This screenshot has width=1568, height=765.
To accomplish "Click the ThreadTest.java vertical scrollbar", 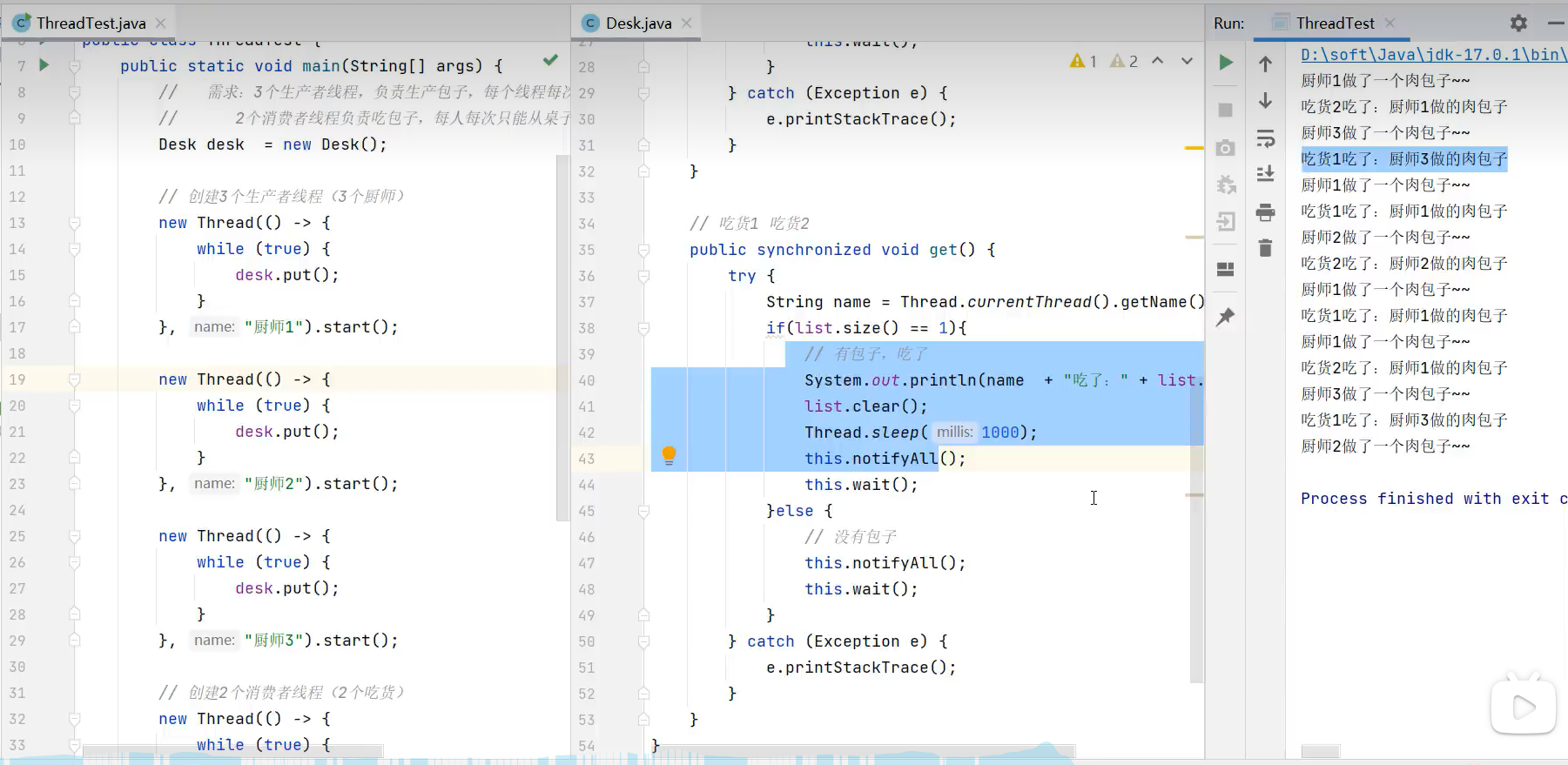I will pyautogui.click(x=562, y=338).
